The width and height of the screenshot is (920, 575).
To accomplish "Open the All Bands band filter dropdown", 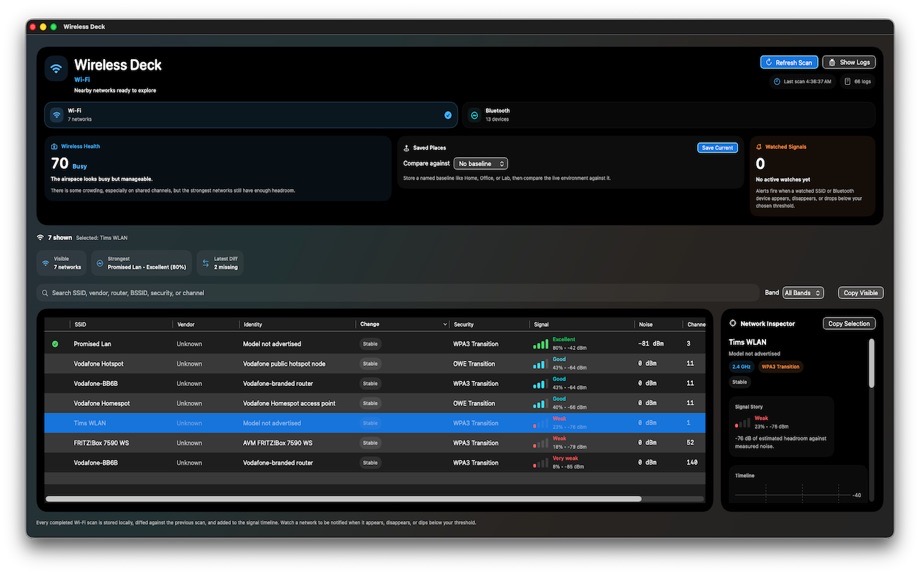I will [x=803, y=293].
